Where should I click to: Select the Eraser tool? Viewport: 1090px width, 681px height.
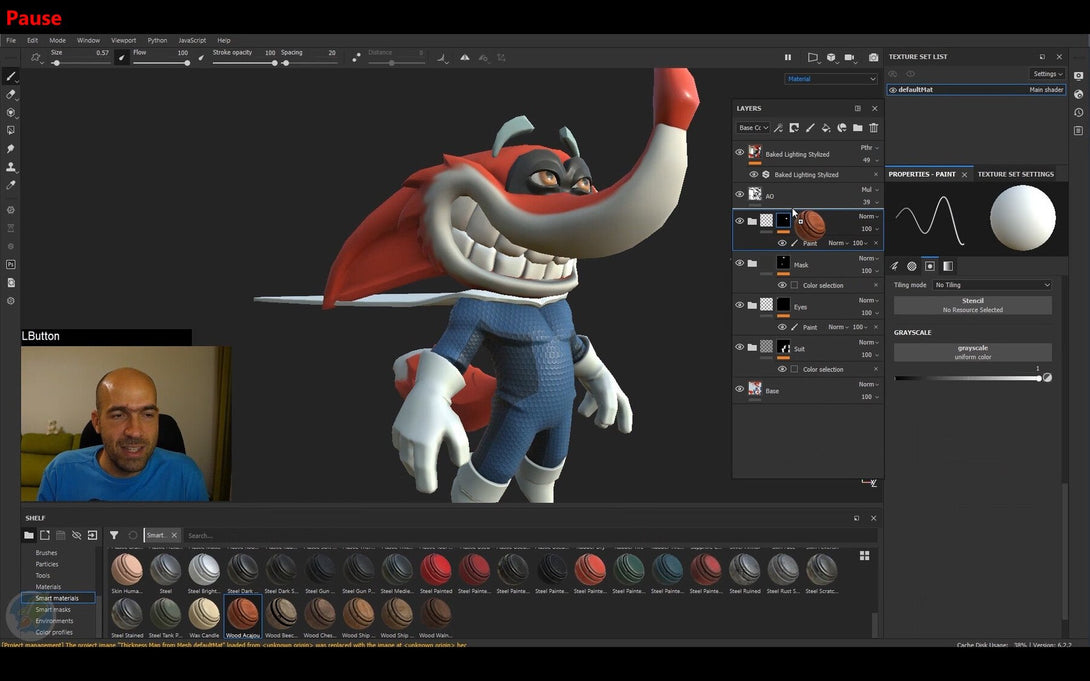click(x=10, y=95)
